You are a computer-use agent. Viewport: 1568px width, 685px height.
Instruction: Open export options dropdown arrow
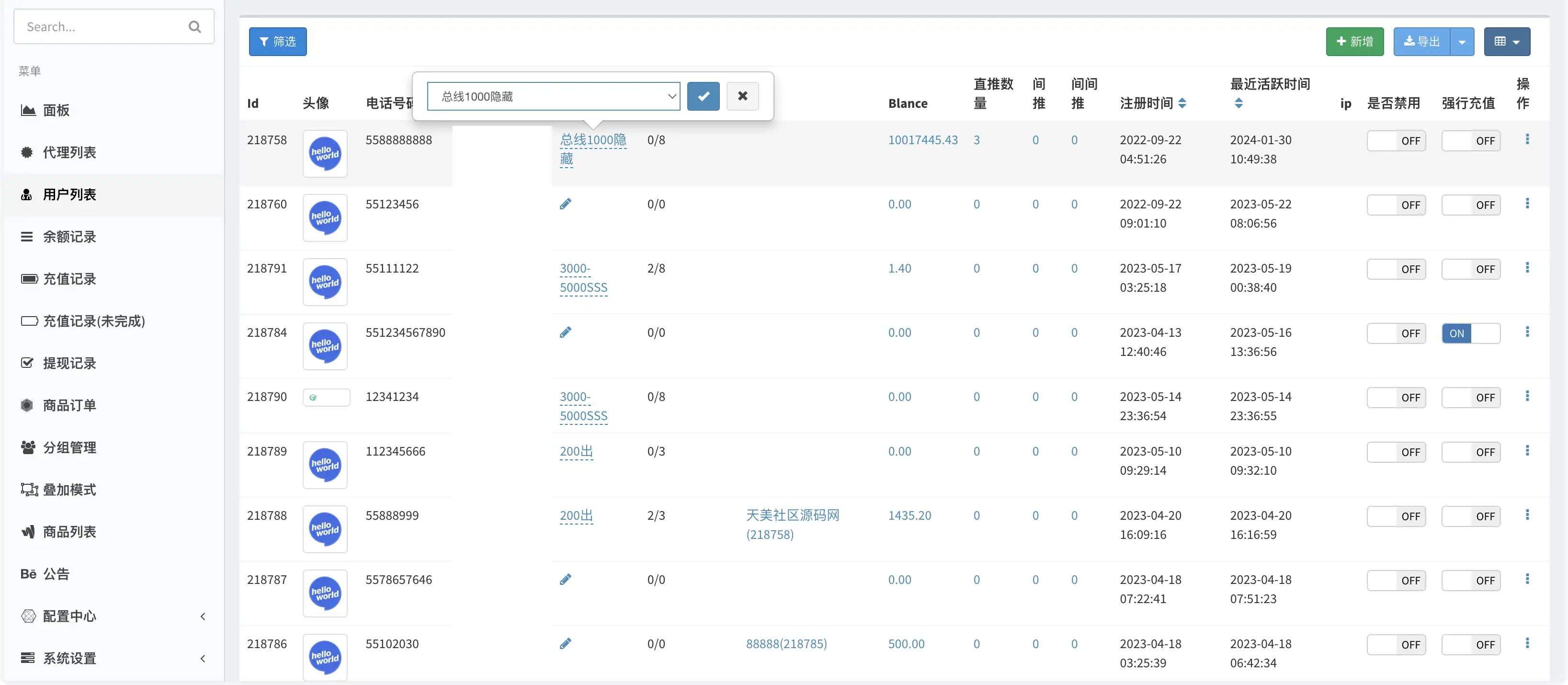[1462, 41]
